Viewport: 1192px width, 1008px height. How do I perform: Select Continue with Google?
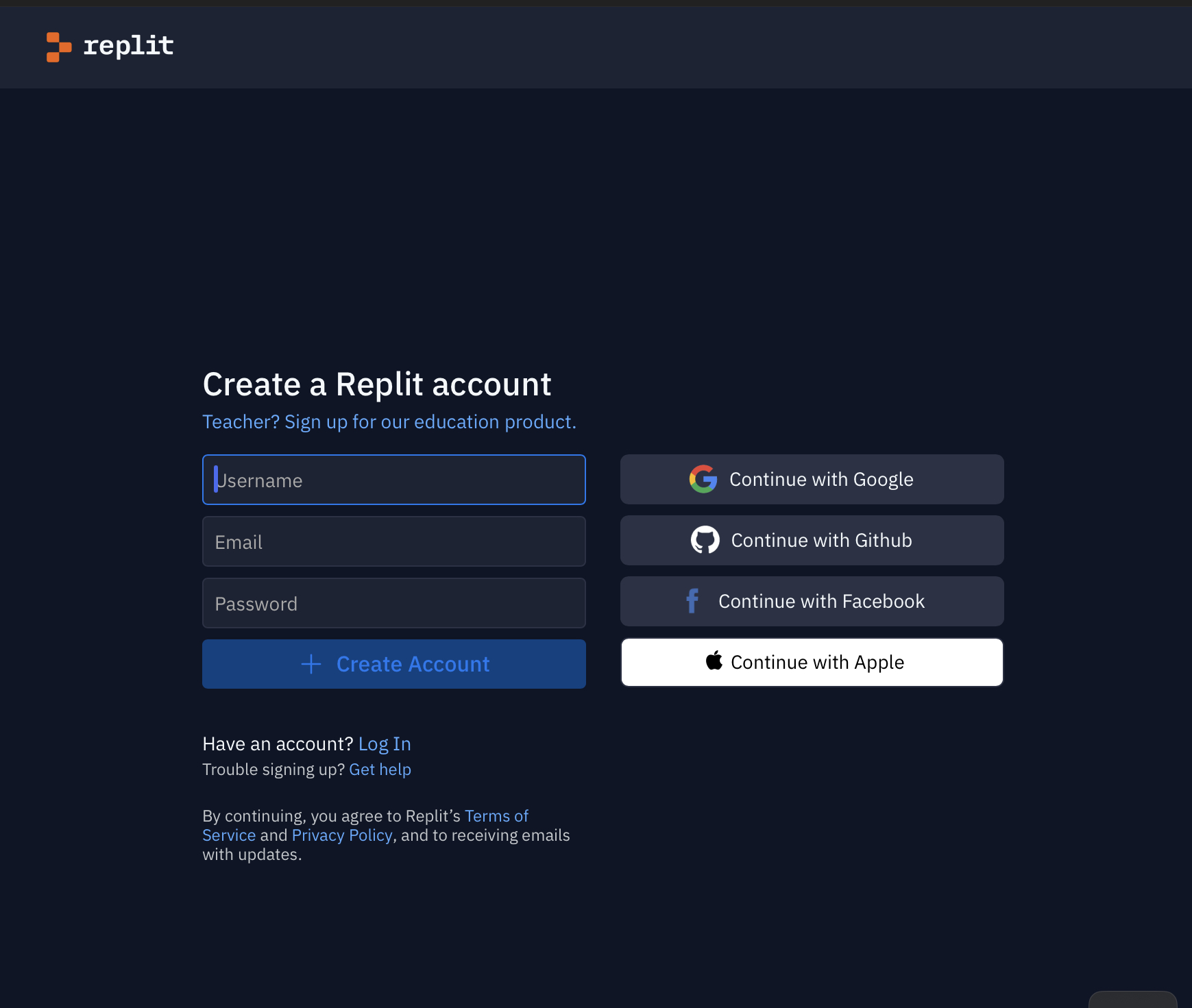click(812, 479)
